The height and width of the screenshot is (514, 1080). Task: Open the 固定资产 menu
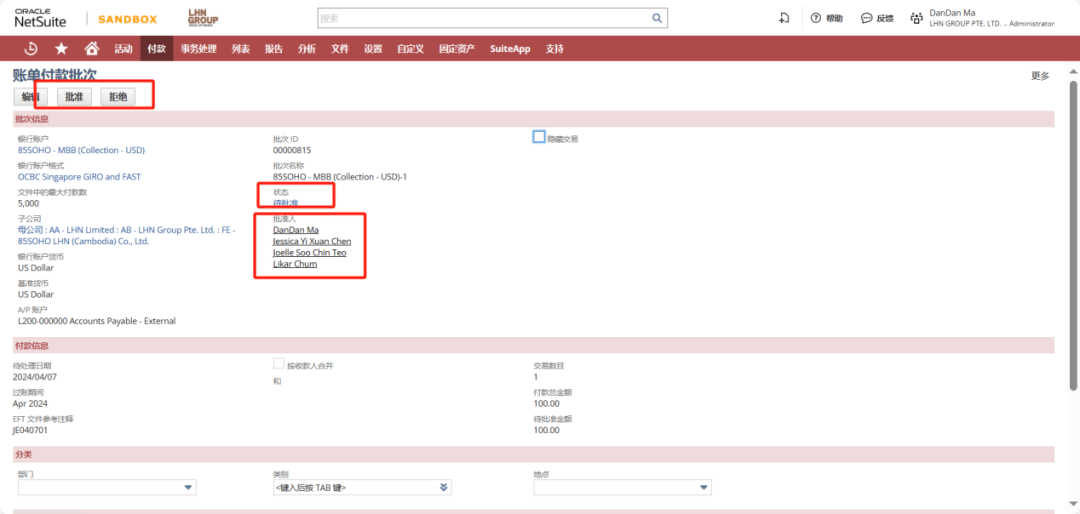pyautogui.click(x=457, y=49)
